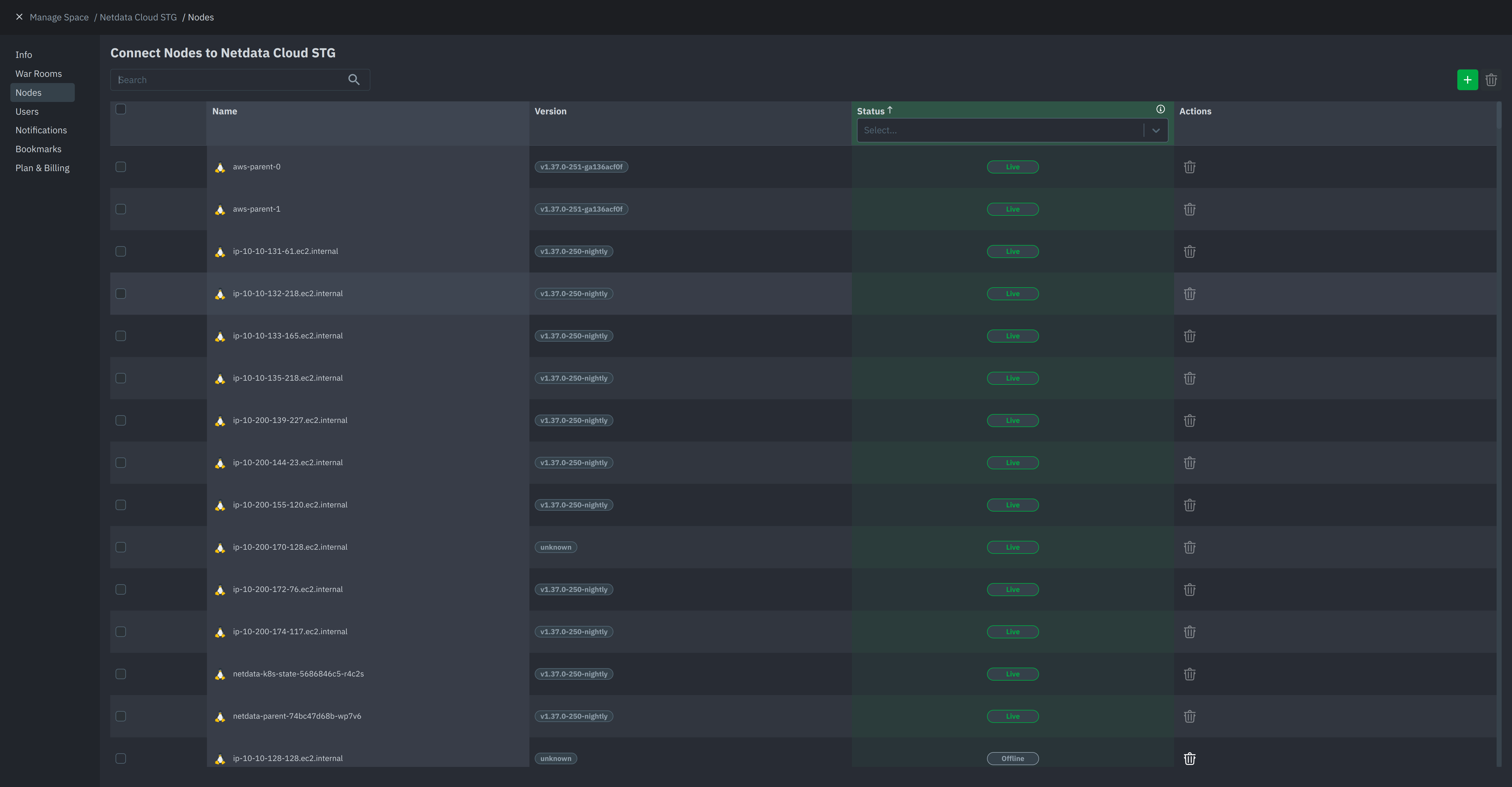Delete netdata-parent-74bc47d68b-wp7v6 via its trash icon
1512x787 pixels.
(x=1190, y=716)
